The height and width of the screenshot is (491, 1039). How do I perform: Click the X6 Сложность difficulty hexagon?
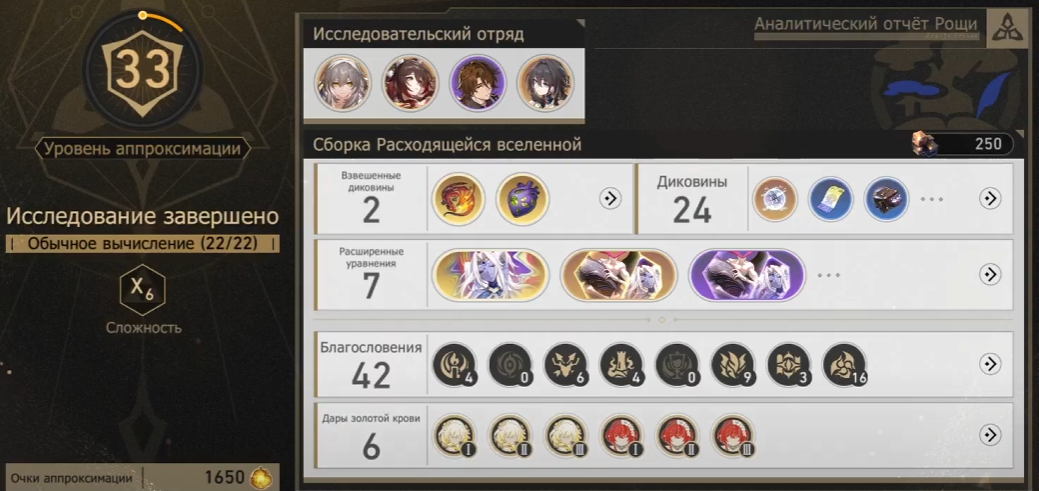[142, 290]
